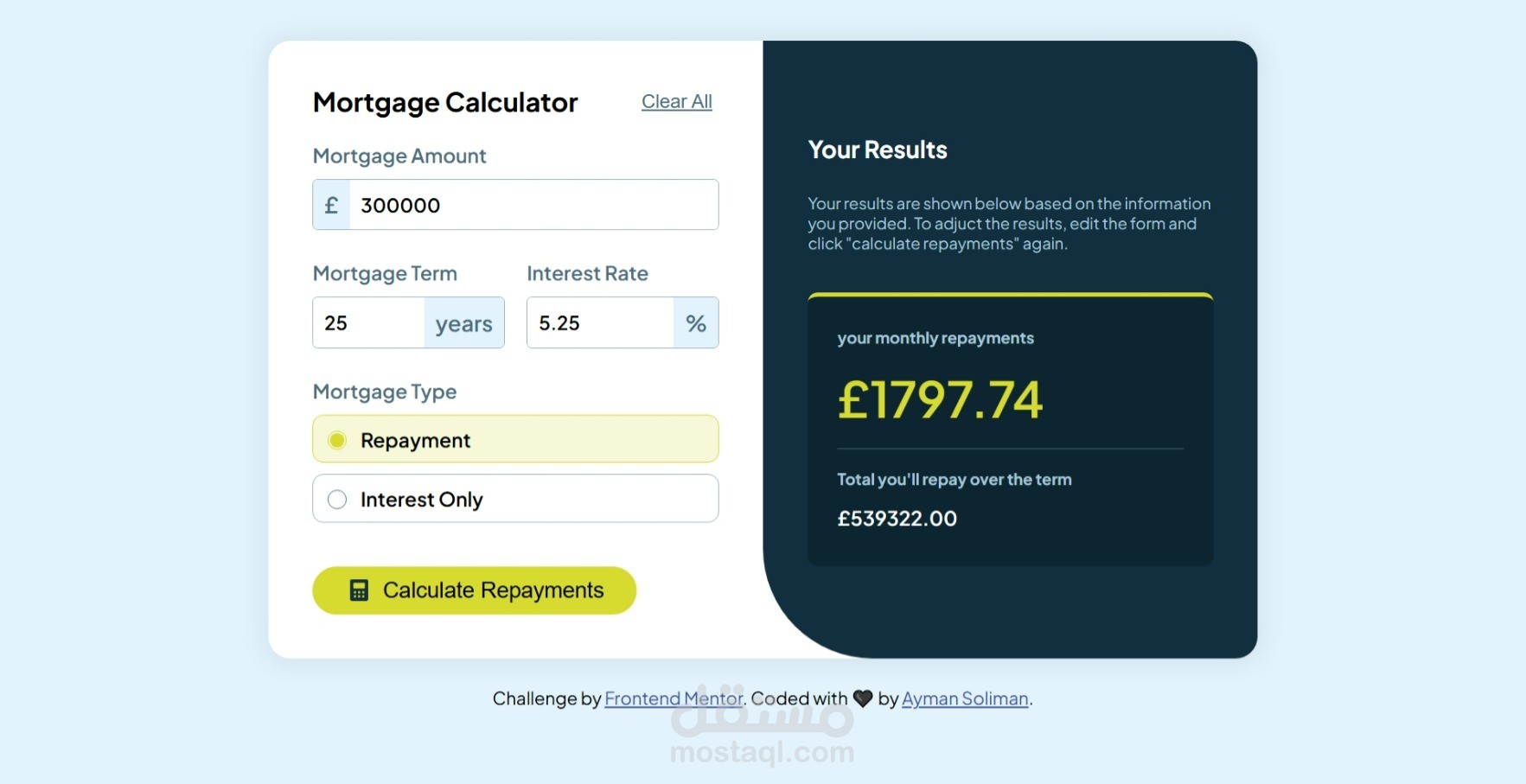This screenshot has height=784, width=1526.
Task: Focus the Interest Rate input field
Action: click(x=601, y=323)
